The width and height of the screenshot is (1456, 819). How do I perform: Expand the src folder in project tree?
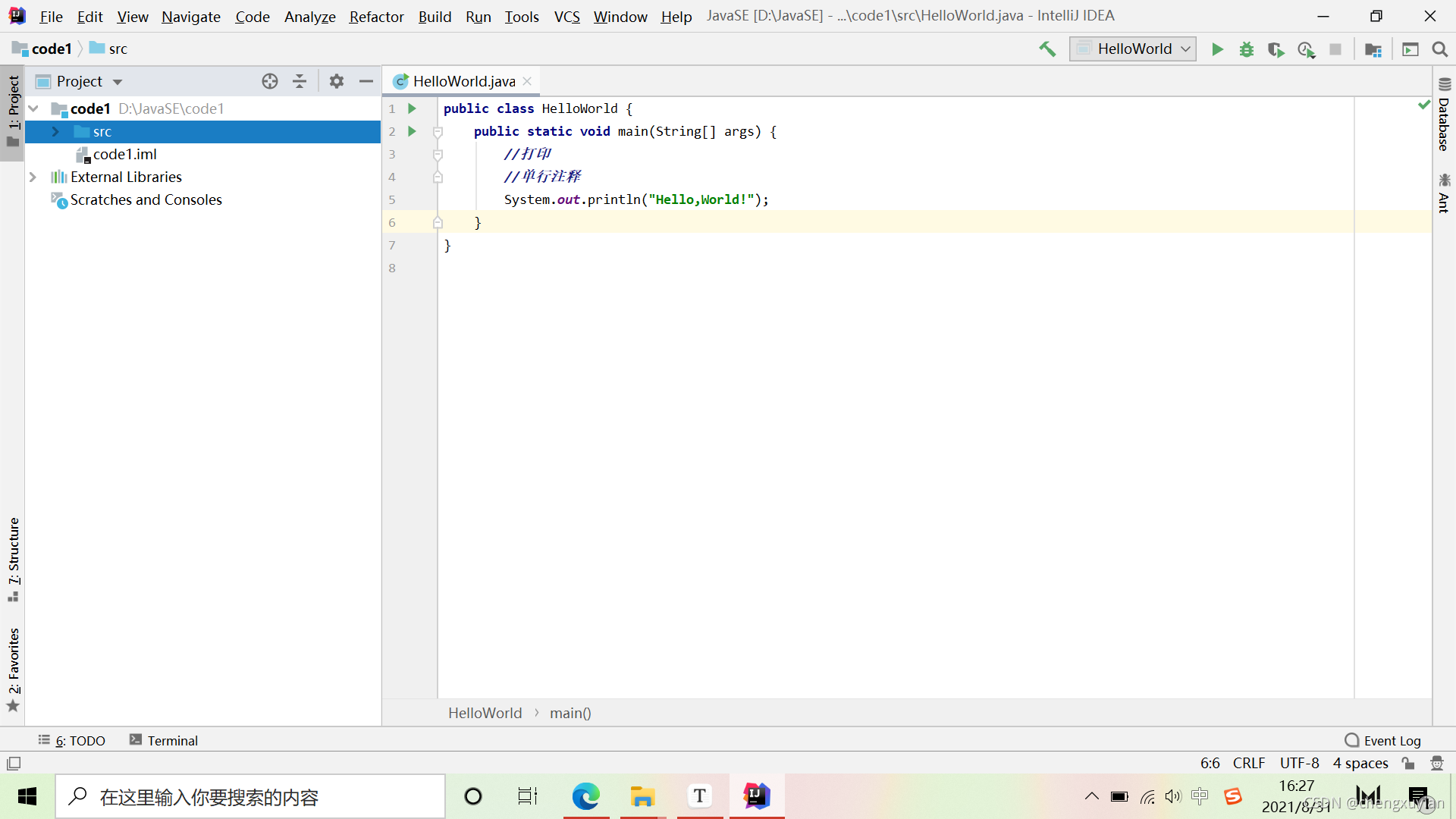tap(55, 131)
